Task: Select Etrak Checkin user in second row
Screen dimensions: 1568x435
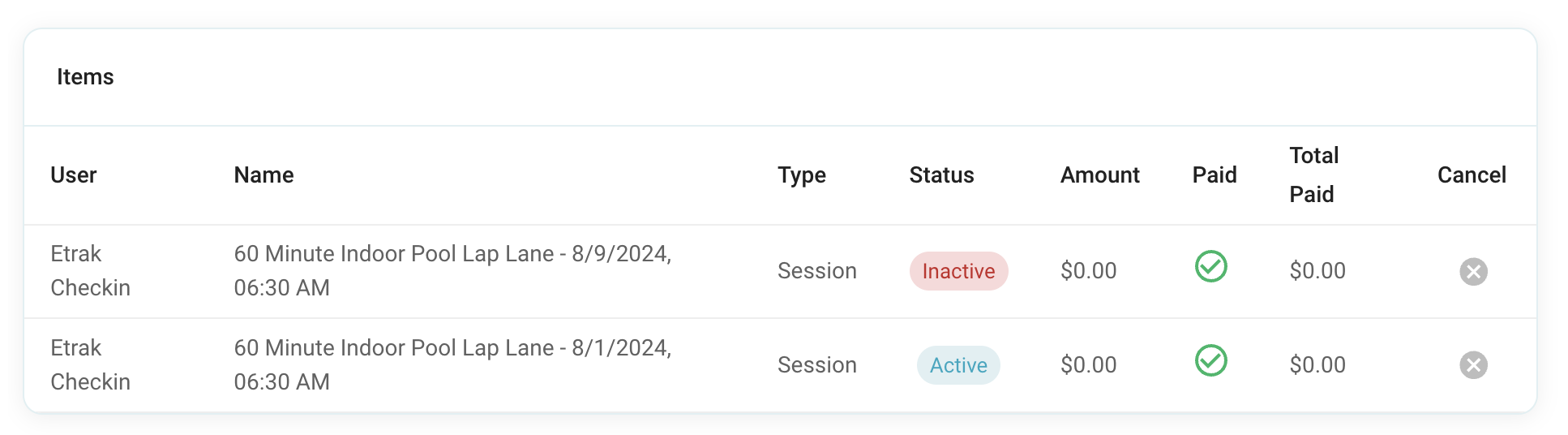Action: [90, 365]
